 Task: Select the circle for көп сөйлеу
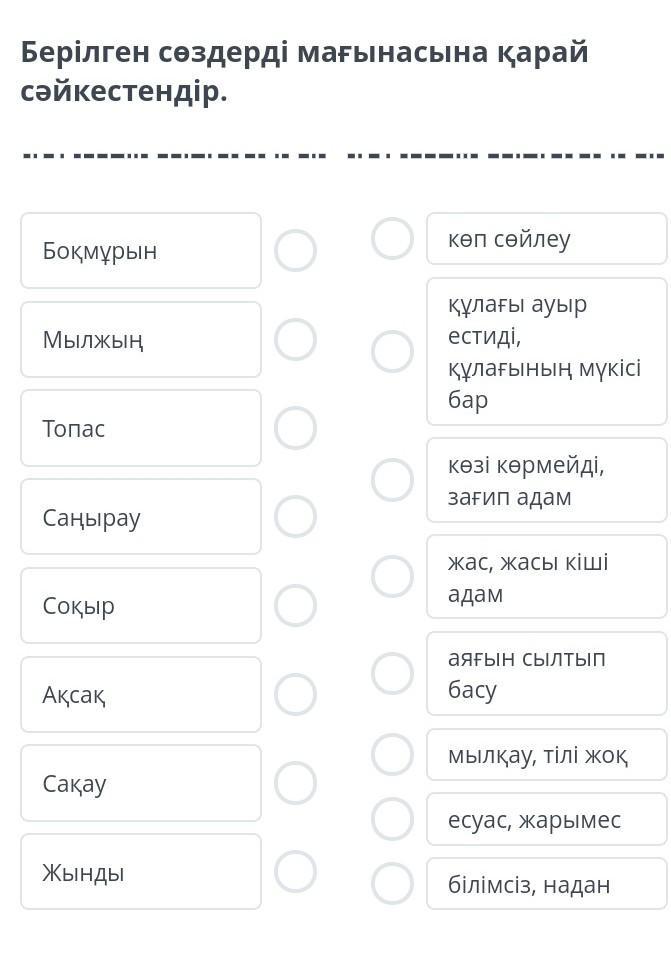(392, 239)
